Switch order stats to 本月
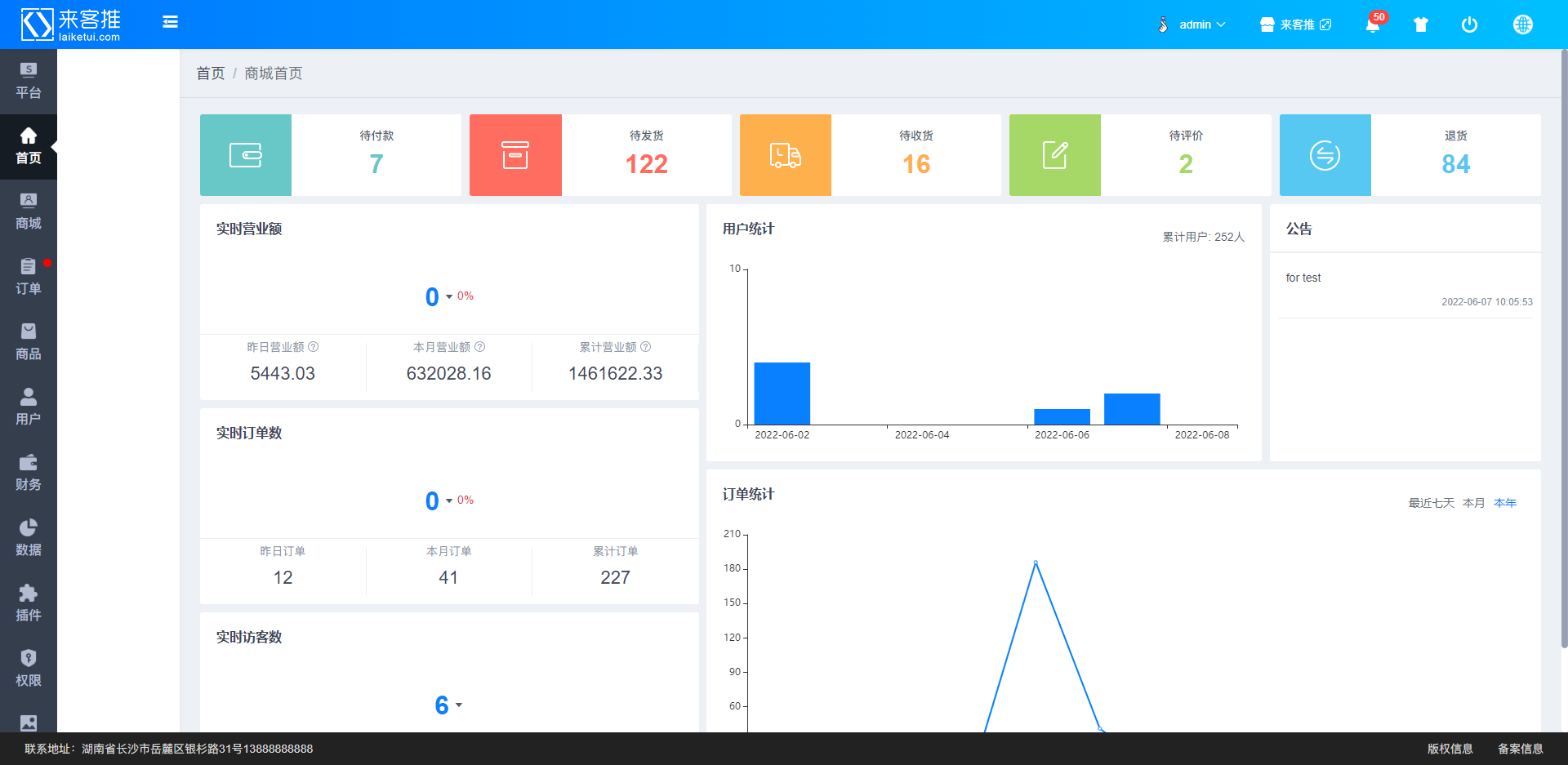 [1474, 503]
